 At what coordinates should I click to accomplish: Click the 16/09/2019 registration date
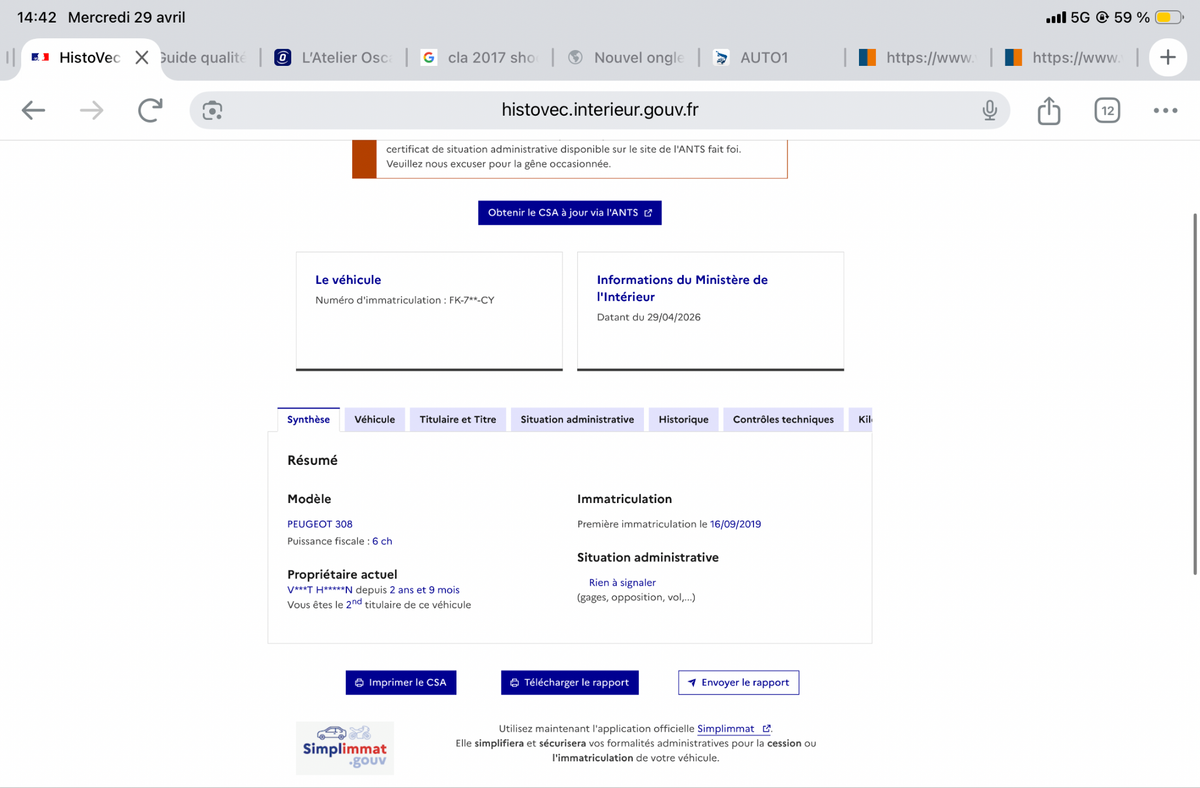click(x=736, y=524)
